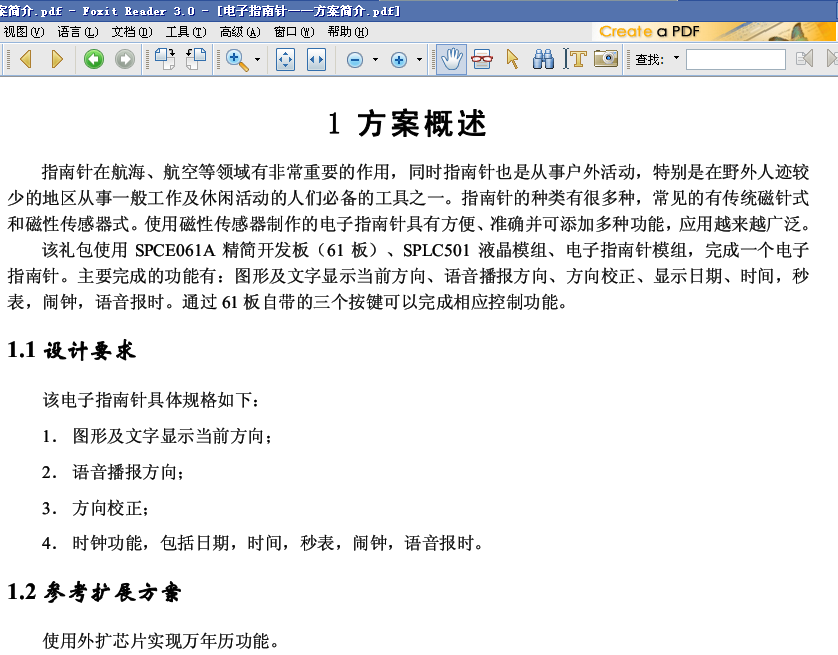This screenshot has width=838, height=655.
Task: Click list item 4 时钟功能
Action: pyautogui.click(x=263, y=543)
